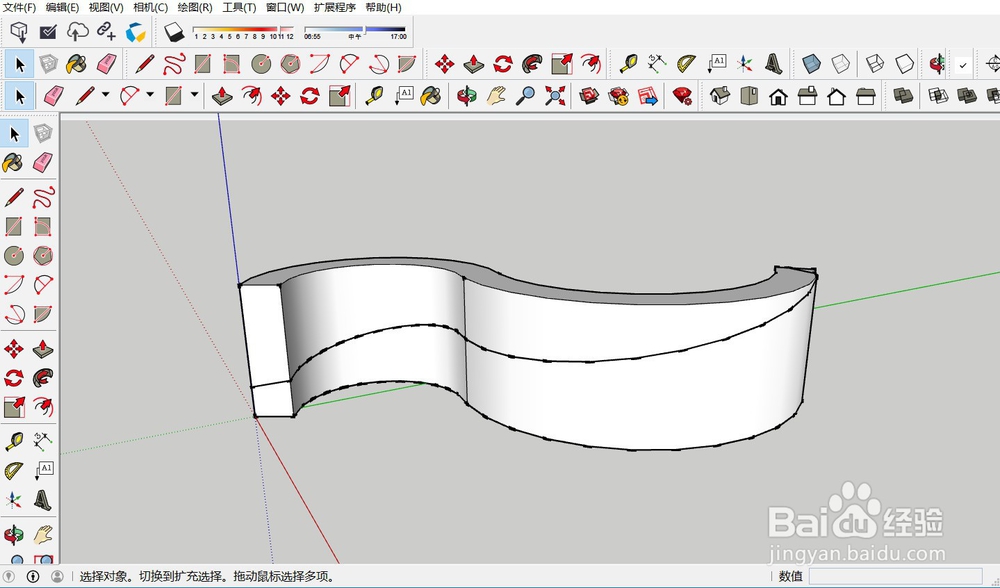This screenshot has height=588, width=1000.
Task: Click the cloud upload publish icon
Action: pyautogui.click(x=77, y=31)
